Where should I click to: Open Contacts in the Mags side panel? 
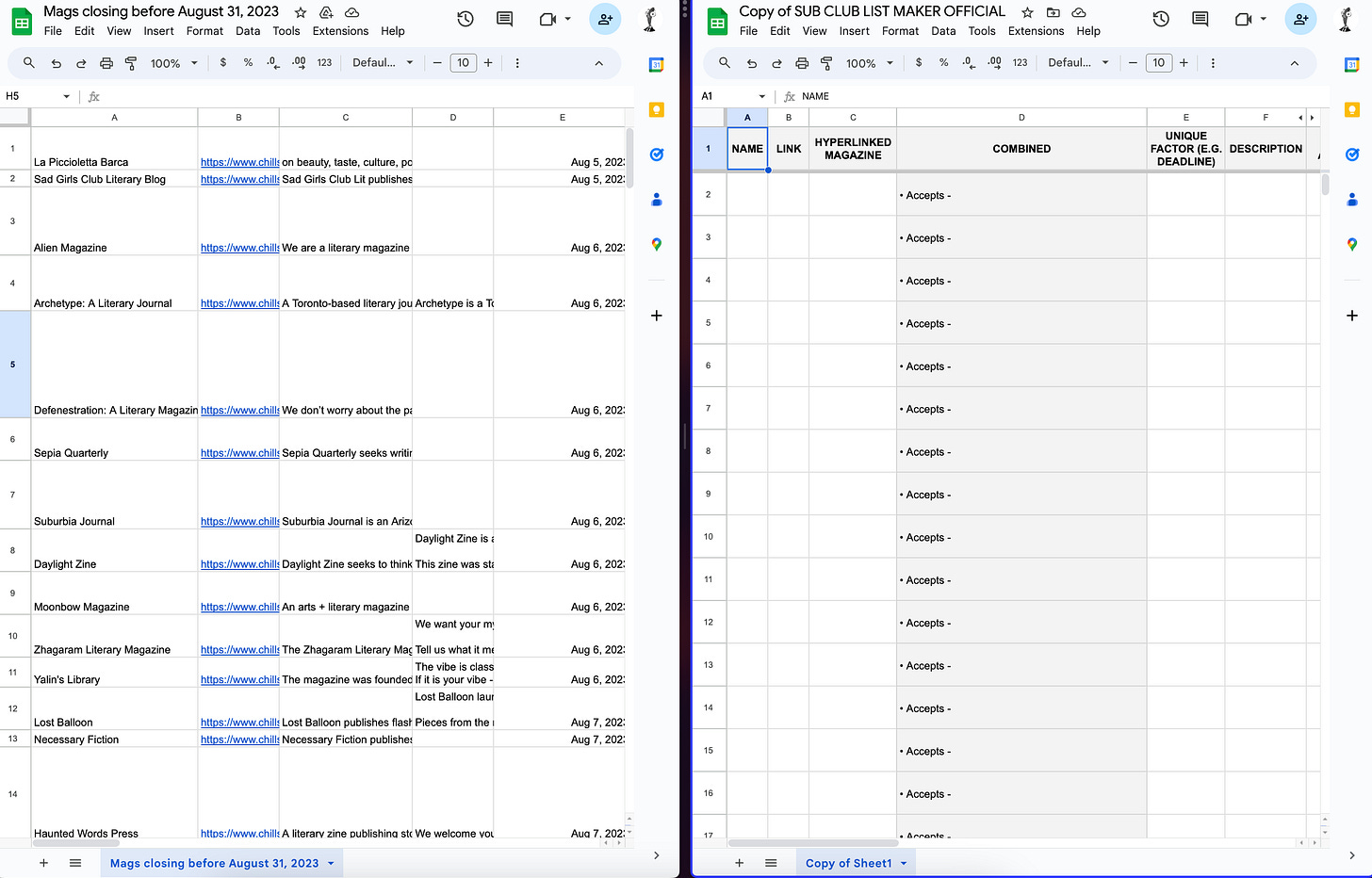pyautogui.click(x=657, y=199)
